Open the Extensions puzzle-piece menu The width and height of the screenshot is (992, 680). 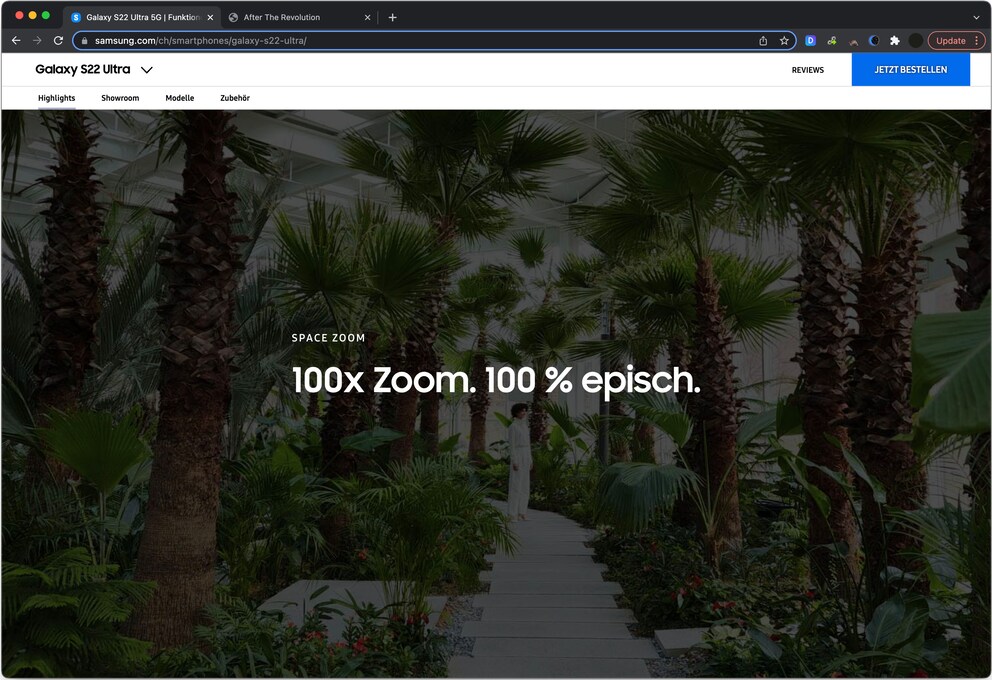click(895, 40)
